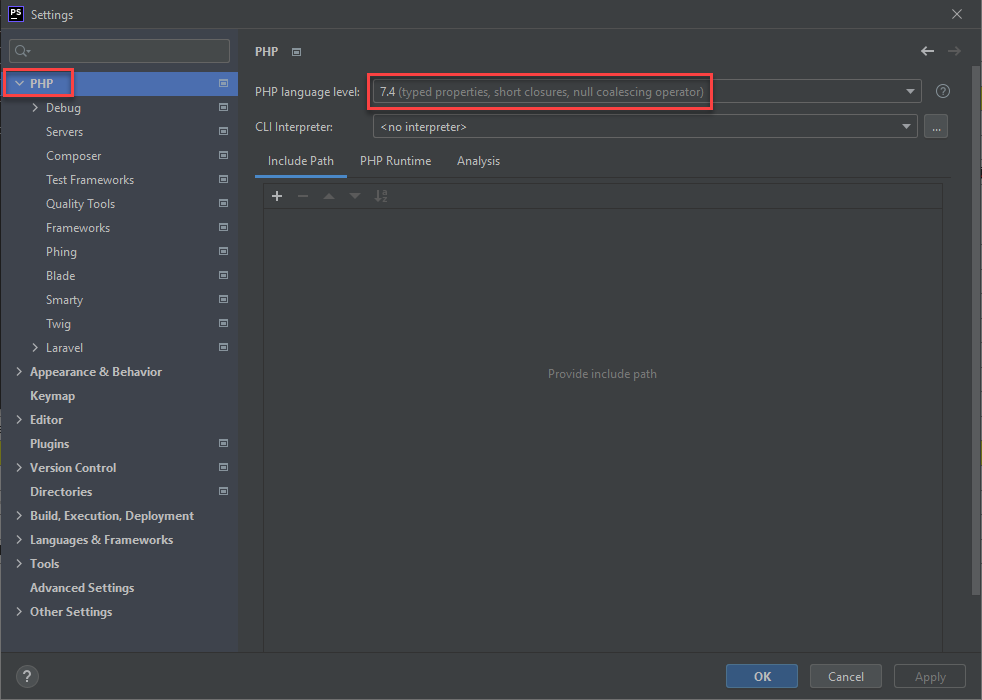Expand the Laravel settings node

36,348
